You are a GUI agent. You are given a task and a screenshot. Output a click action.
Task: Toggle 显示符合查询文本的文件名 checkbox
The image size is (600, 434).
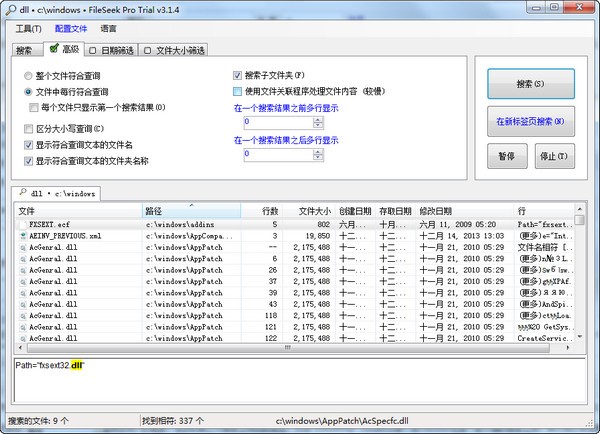click(x=28, y=145)
